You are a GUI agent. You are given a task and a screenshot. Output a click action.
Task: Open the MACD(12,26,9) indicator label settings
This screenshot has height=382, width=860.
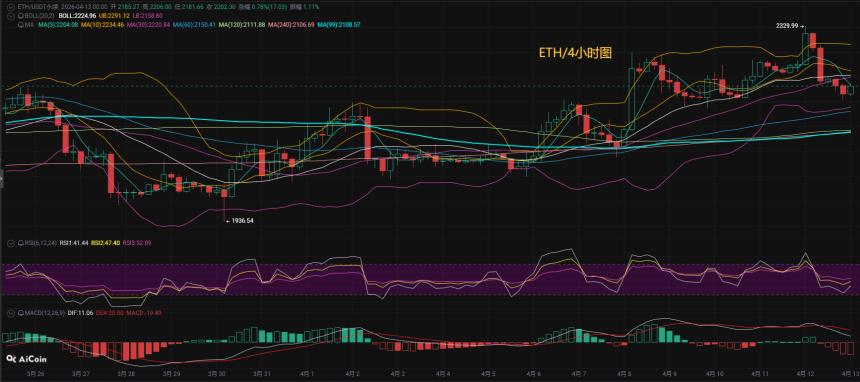click(x=44, y=313)
